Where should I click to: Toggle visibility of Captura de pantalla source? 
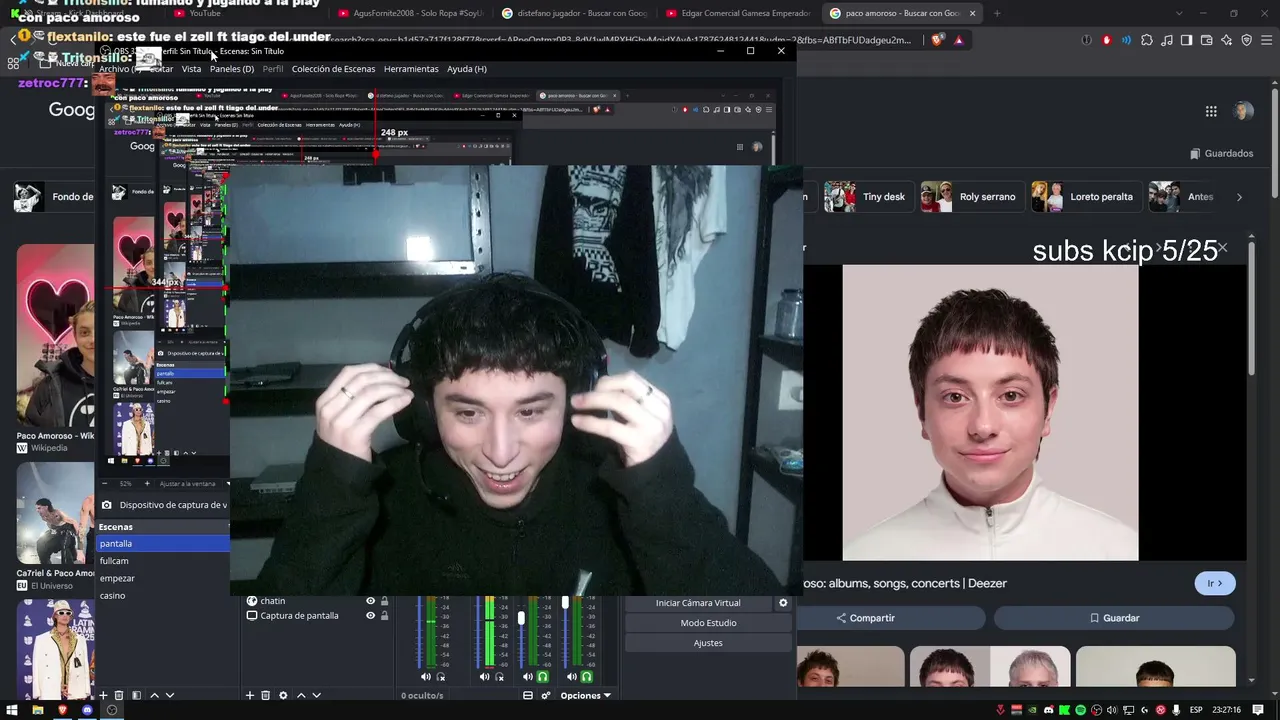(x=370, y=616)
